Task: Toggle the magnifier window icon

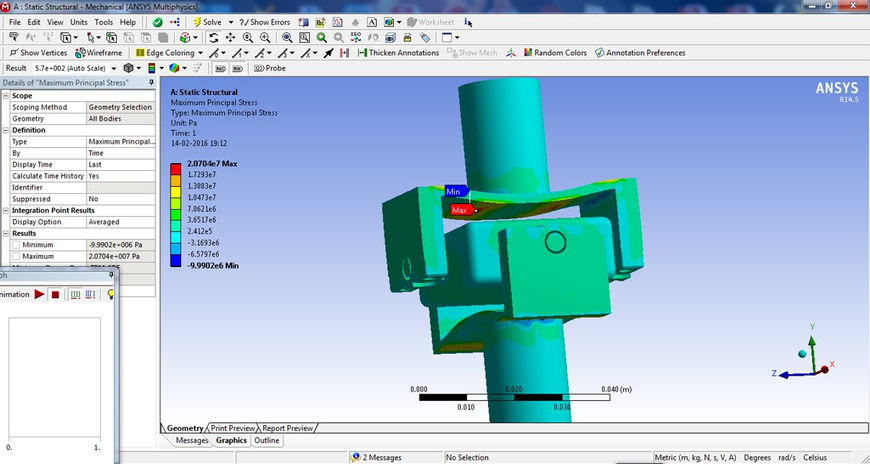Action: pyautogui.click(x=304, y=38)
